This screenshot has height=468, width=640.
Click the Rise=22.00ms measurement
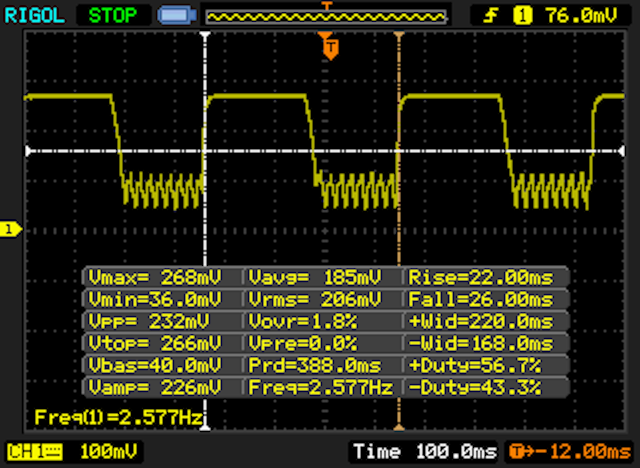click(x=481, y=277)
